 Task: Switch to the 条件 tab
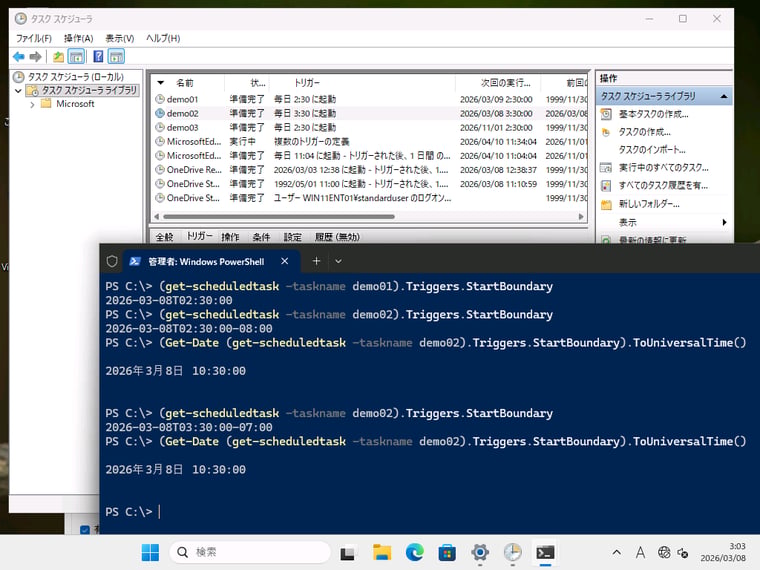261,237
